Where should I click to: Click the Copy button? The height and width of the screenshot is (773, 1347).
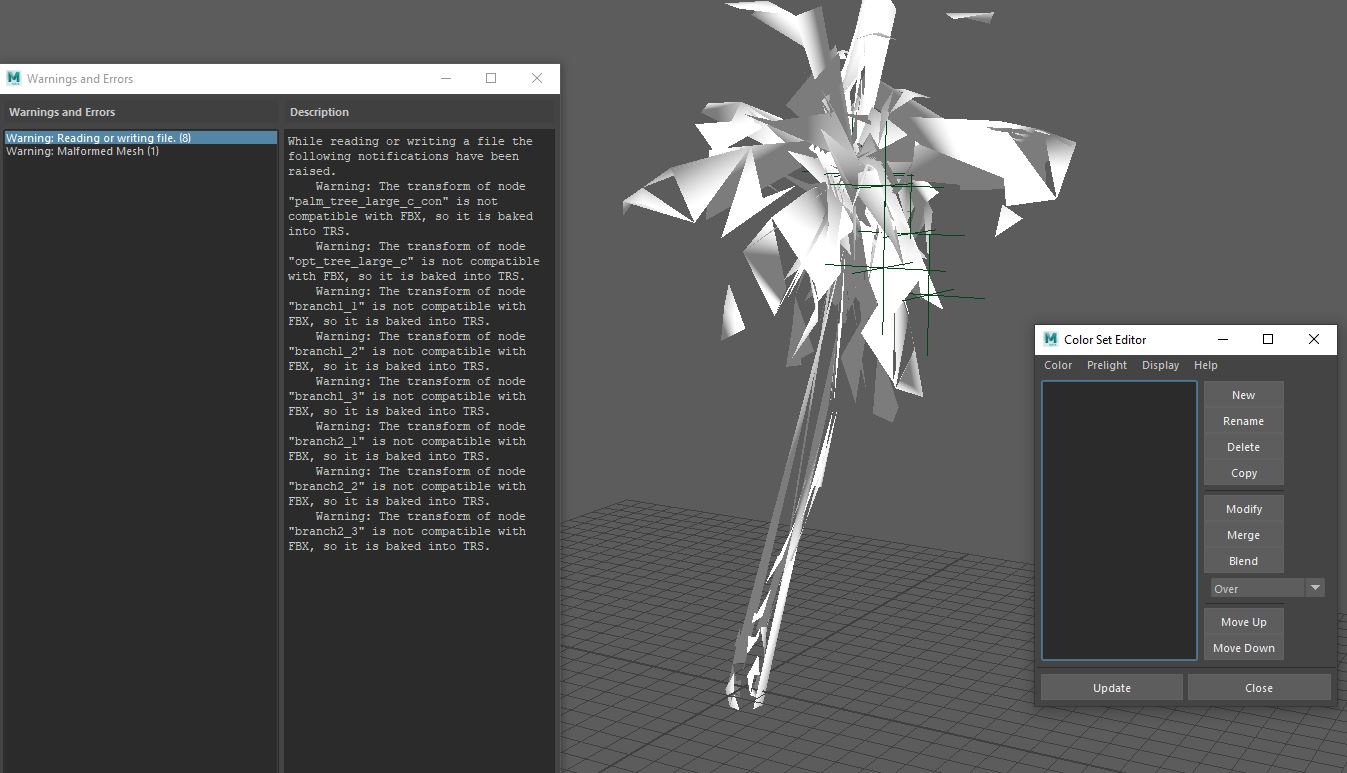coord(1243,473)
